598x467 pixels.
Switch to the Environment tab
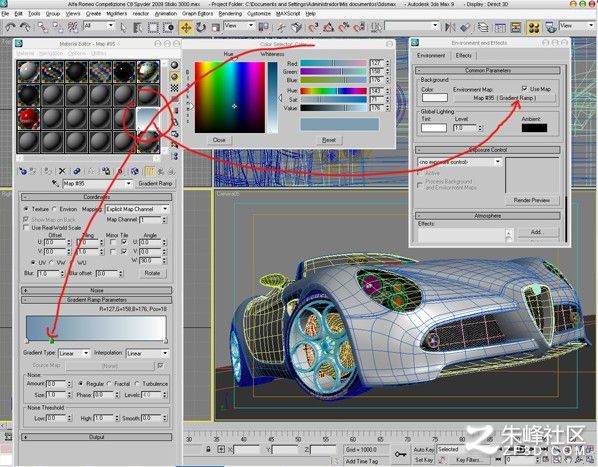(431, 56)
